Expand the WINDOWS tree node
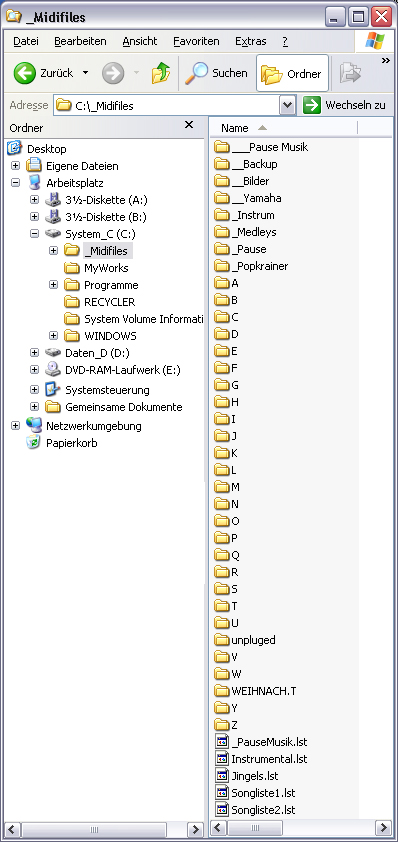 (54, 336)
